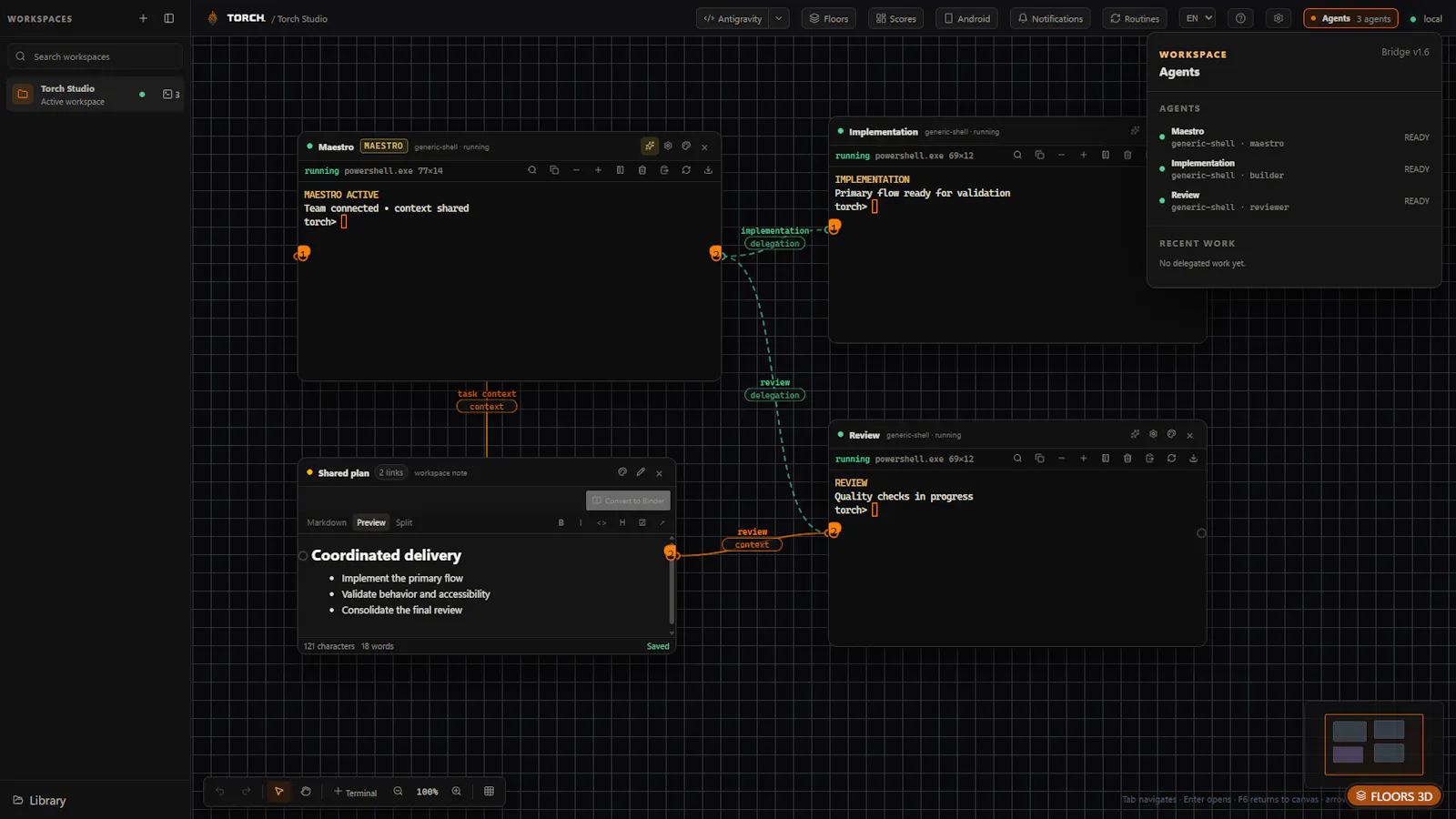This screenshot has height=819, width=1456.
Task: Switch Shared plan to Split view
Action: click(404, 522)
